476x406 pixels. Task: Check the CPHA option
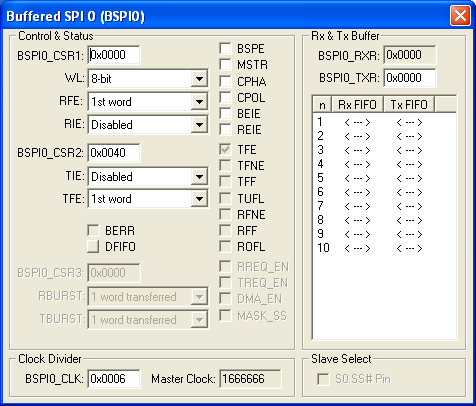225,81
